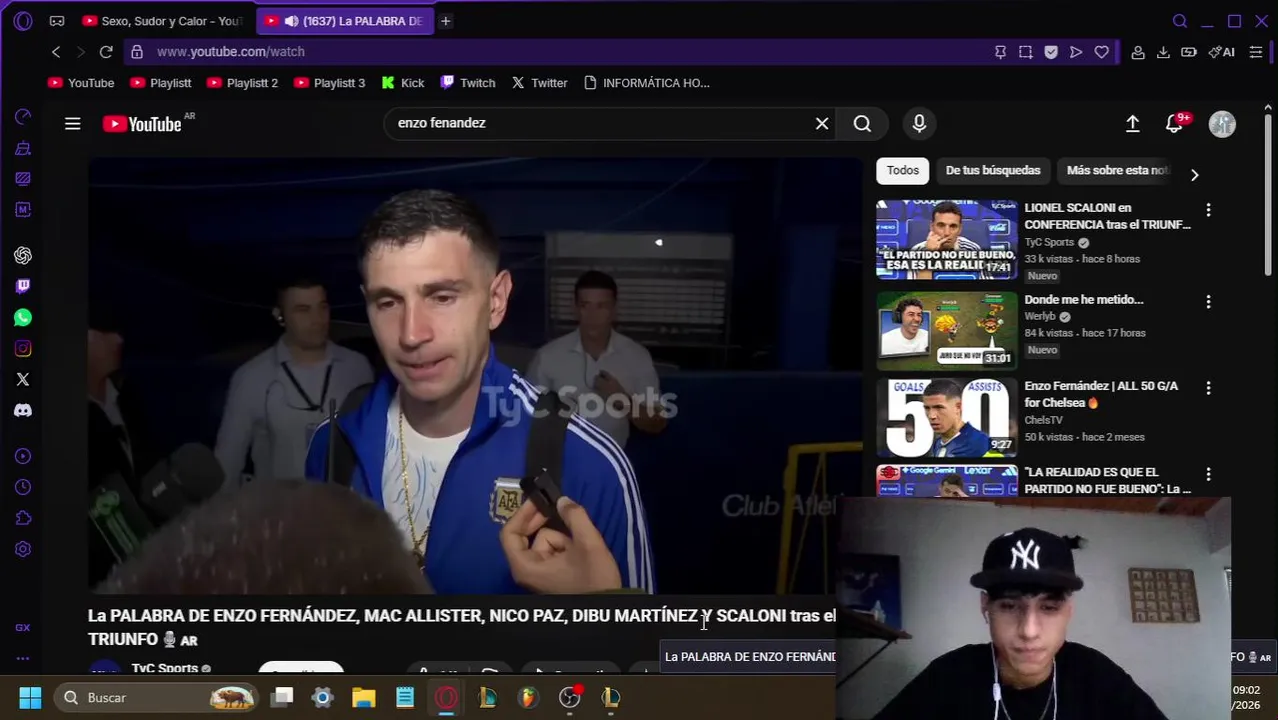1278x720 pixels.
Task: Click the padlock site info icon
Action: 137,52
